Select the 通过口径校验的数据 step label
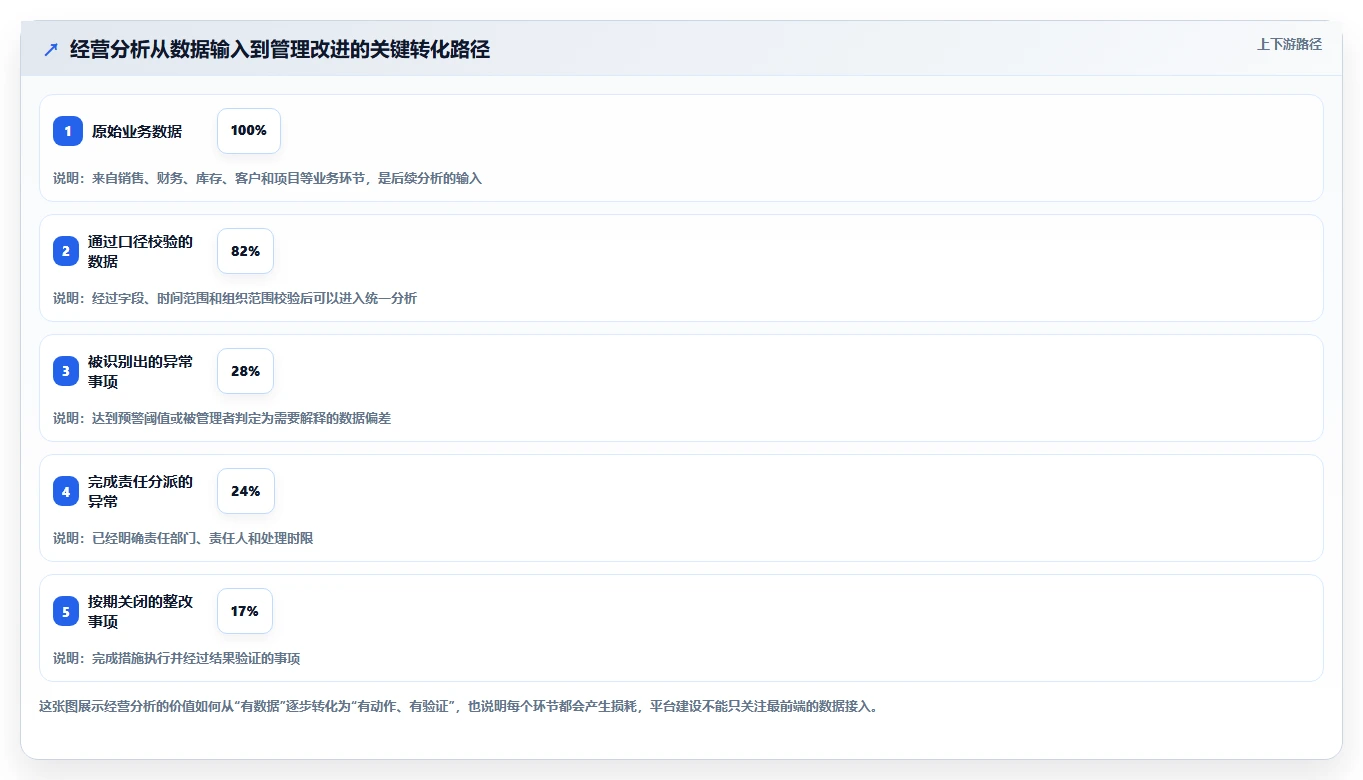1363x780 pixels. [x=140, y=251]
